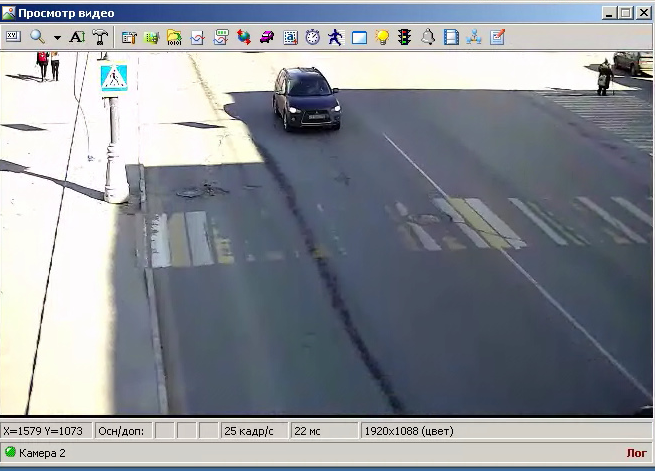Click the network diagram icon

[474, 37]
